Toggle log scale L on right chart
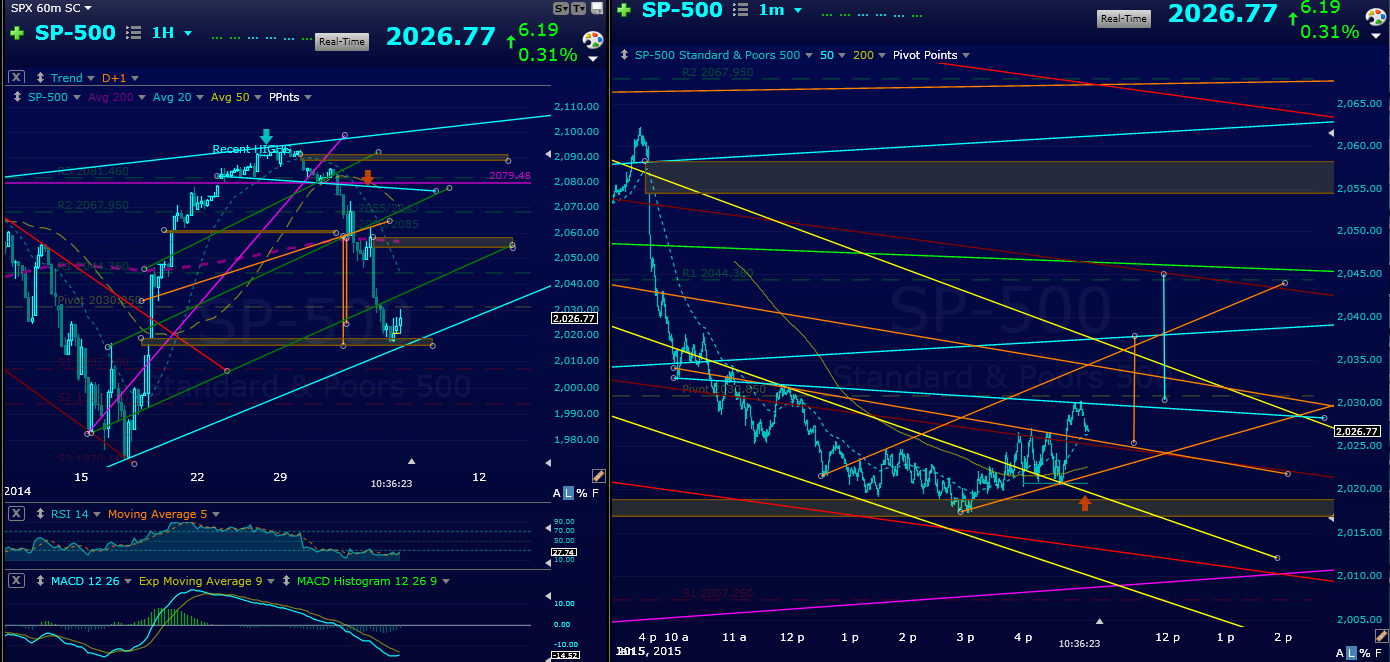 [x=1352, y=653]
